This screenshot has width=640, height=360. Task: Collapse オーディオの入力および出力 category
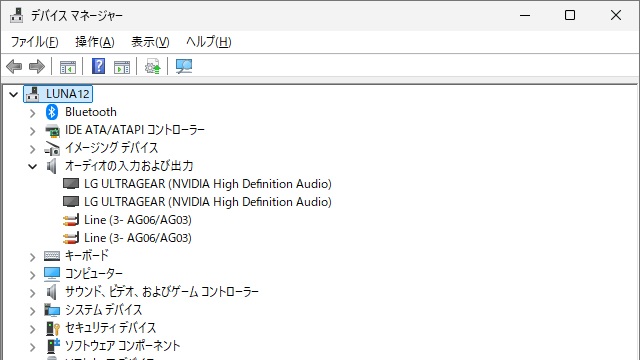click(33, 167)
